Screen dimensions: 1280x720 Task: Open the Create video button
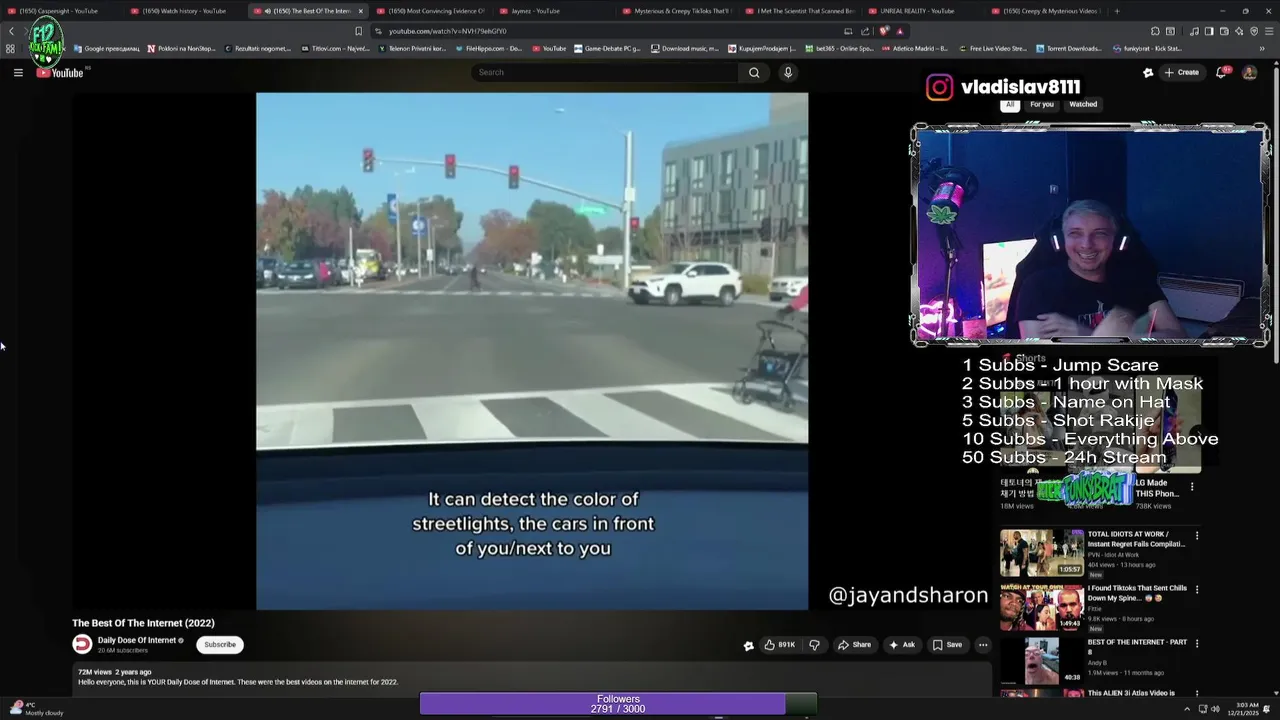(x=1181, y=72)
